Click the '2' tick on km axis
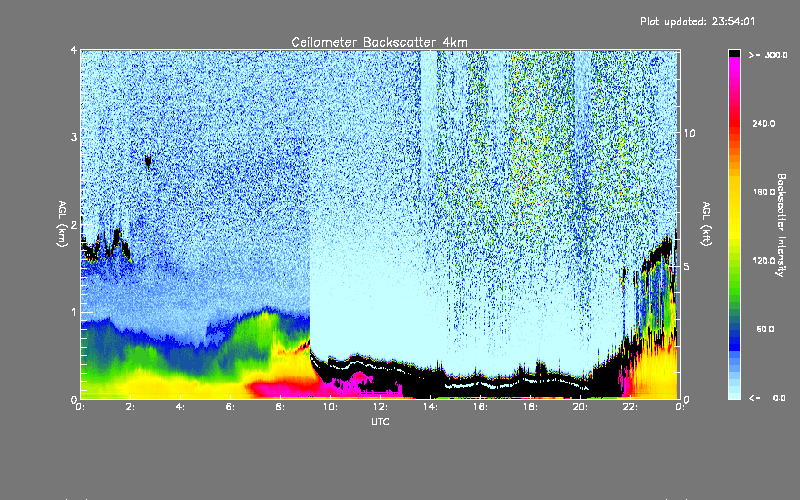This screenshot has width=800, height=500. 74,225
